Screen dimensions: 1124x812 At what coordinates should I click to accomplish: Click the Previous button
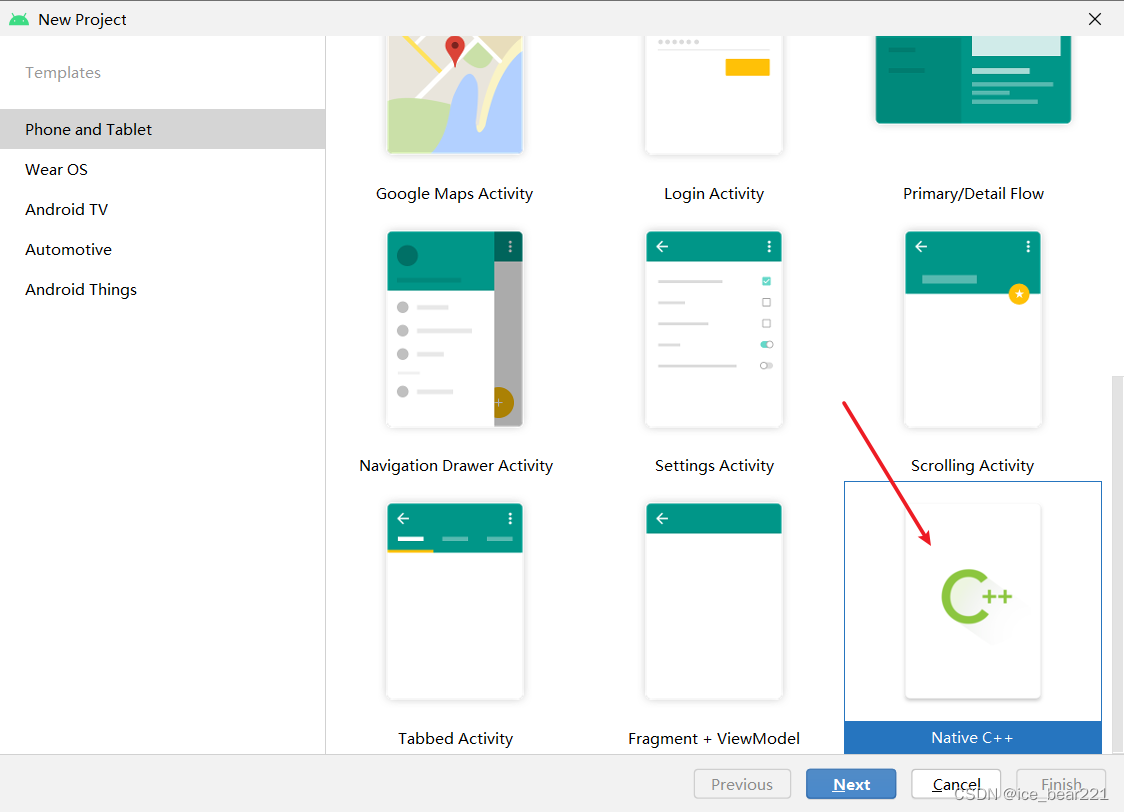tap(742, 784)
